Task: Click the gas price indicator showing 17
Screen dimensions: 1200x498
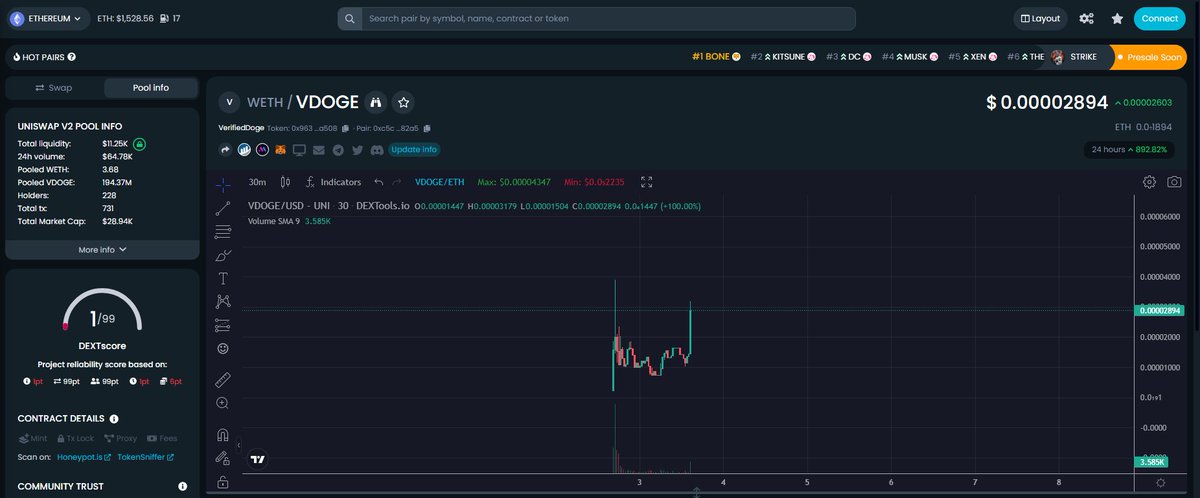Action: [170, 18]
